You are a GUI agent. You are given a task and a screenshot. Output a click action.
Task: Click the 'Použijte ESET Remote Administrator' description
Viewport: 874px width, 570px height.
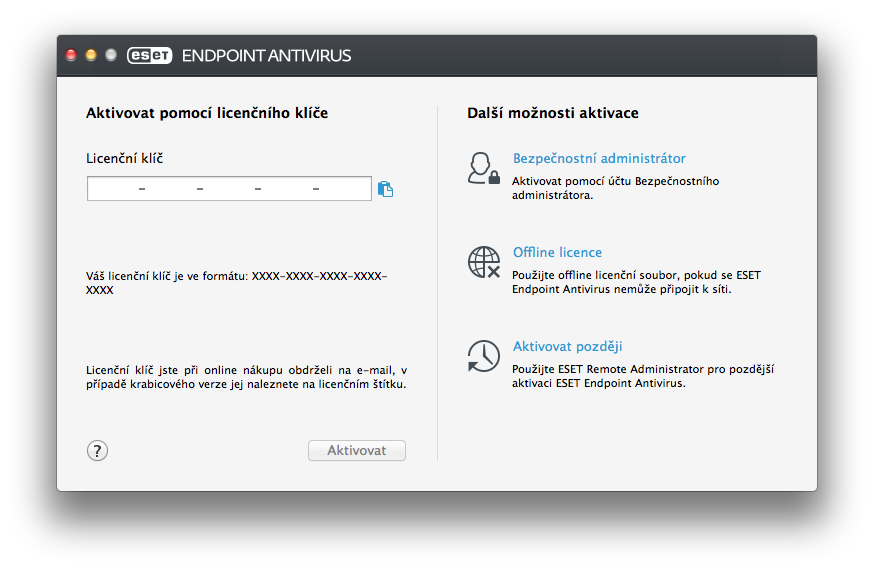point(643,376)
